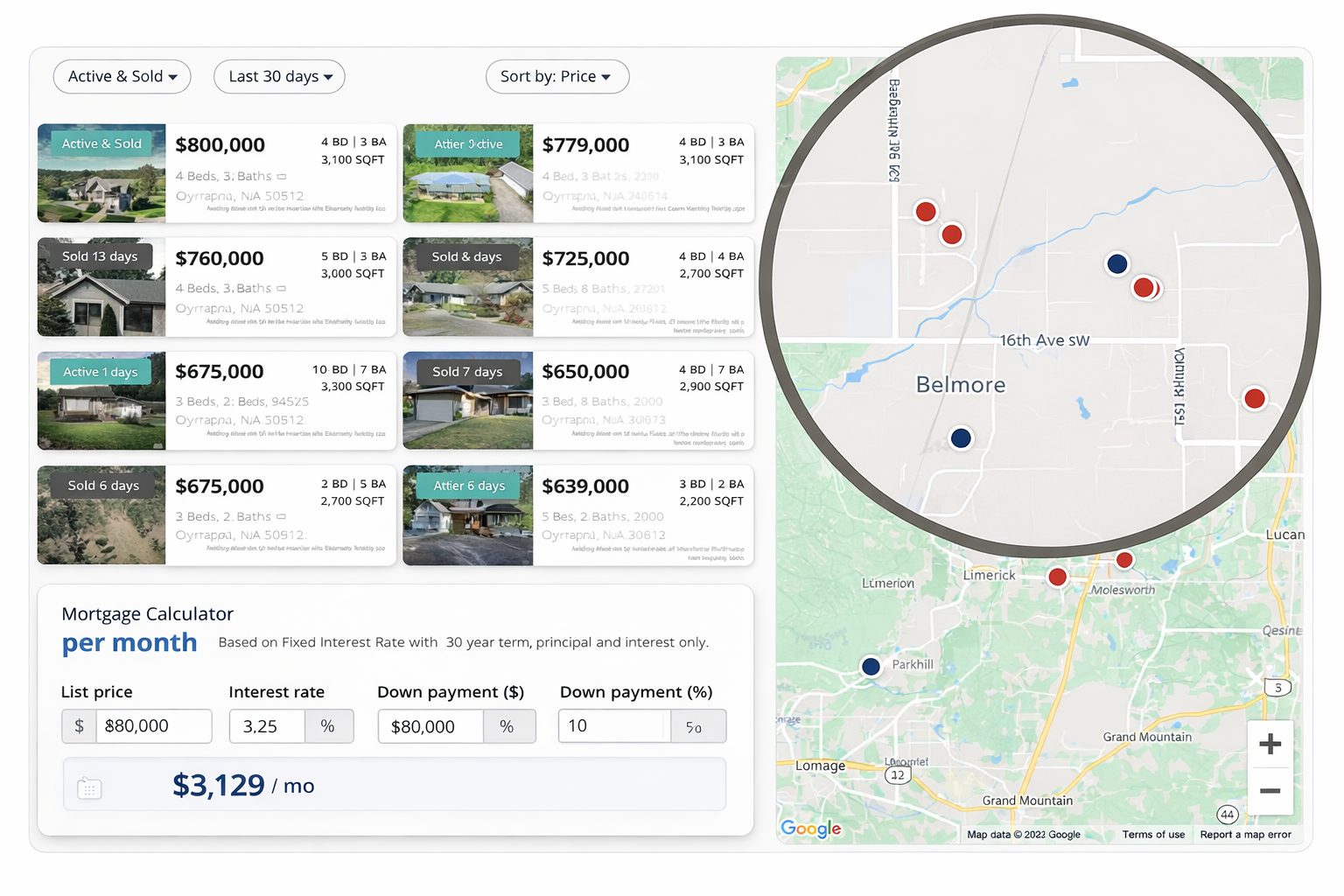The height and width of the screenshot is (896, 1344).
Task: Click the Google logo on the map
Action: click(810, 829)
